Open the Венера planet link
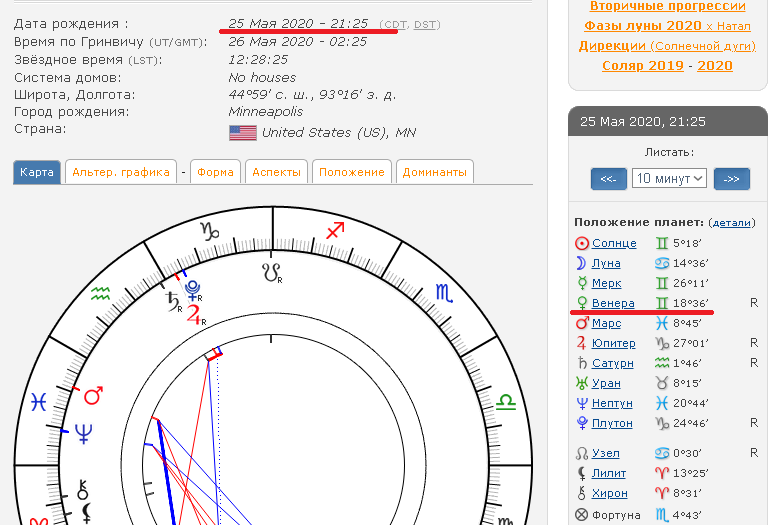Image resolution: width=773 pixels, height=525 pixels. point(613,303)
